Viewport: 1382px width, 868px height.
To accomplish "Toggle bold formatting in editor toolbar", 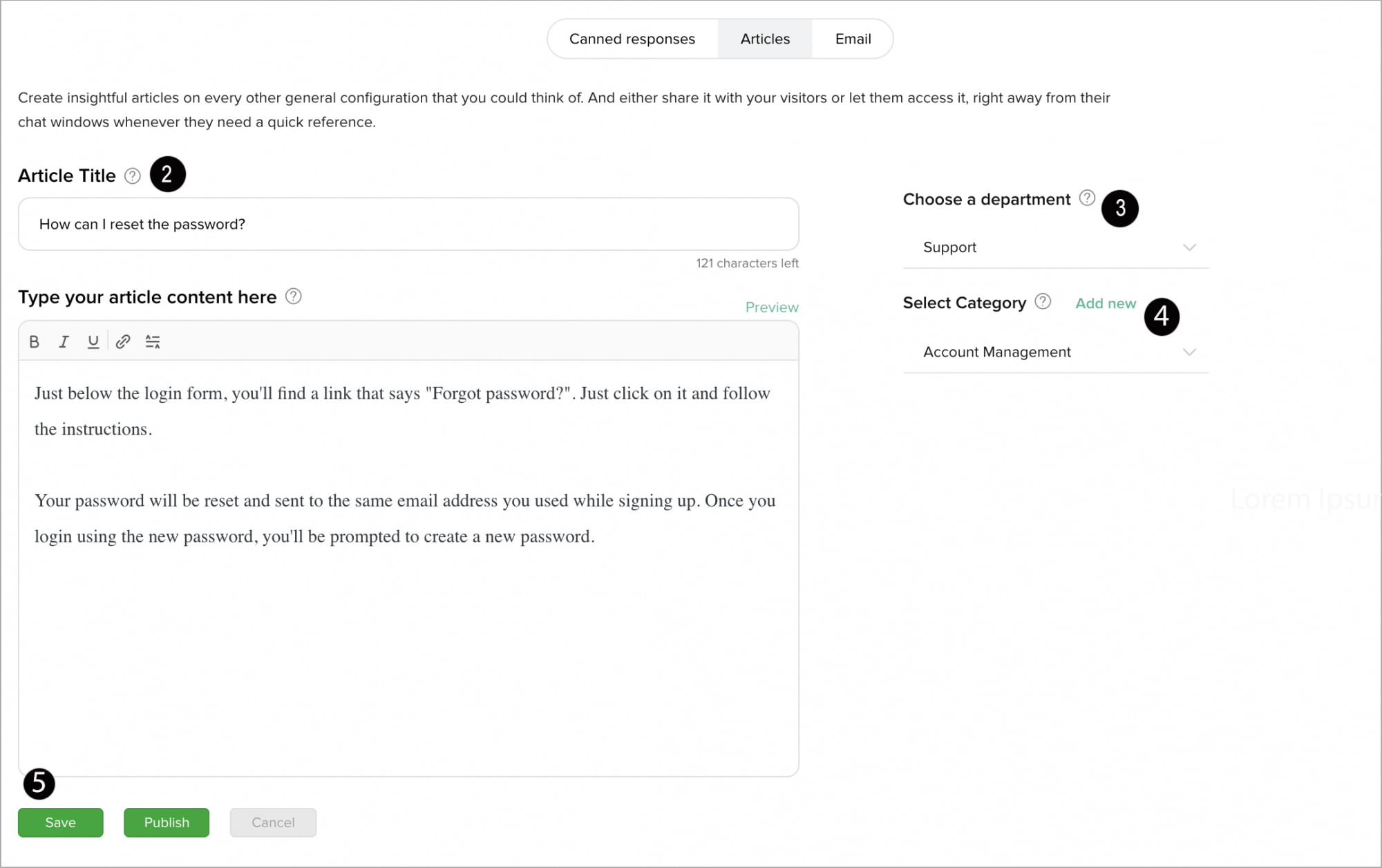I will click(34, 341).
